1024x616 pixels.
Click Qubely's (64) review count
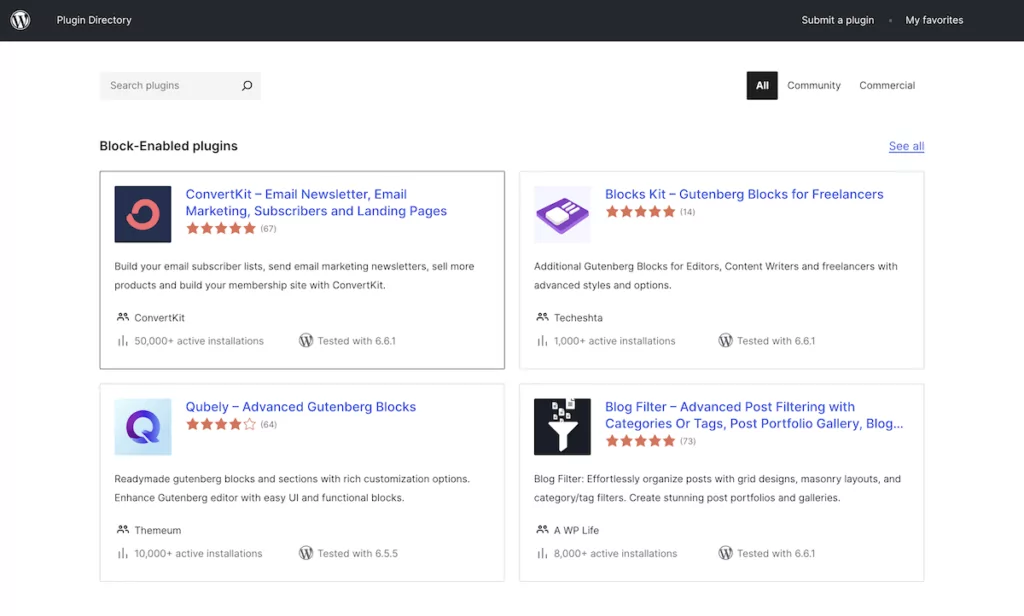[268, 425]
